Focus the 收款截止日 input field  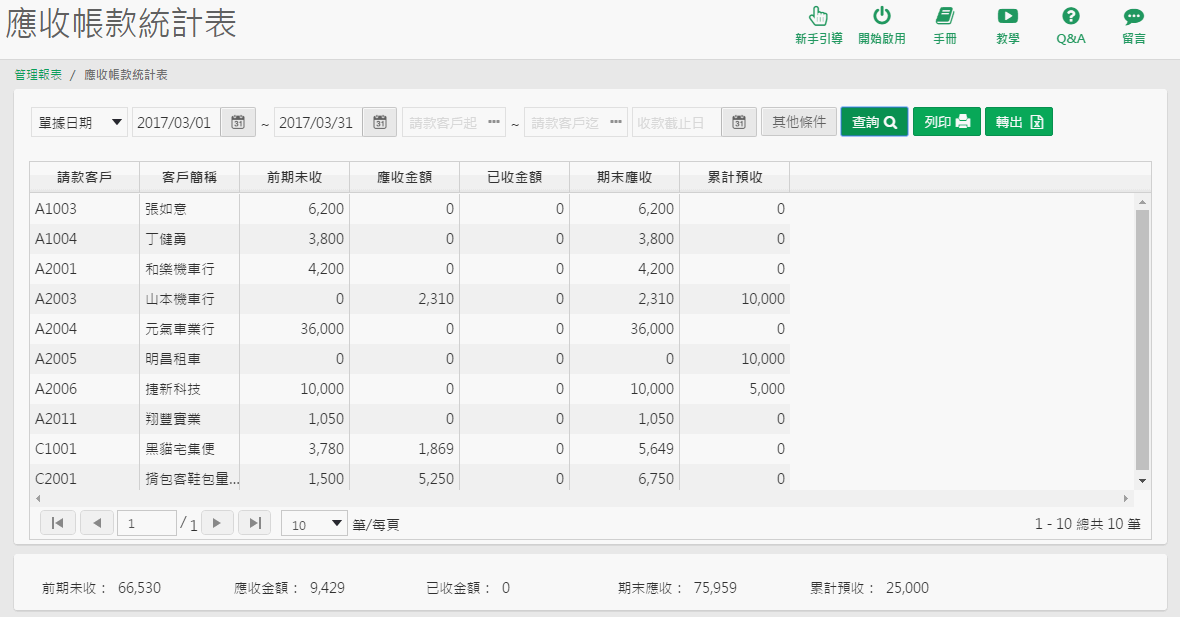click(x=677, y=122)
